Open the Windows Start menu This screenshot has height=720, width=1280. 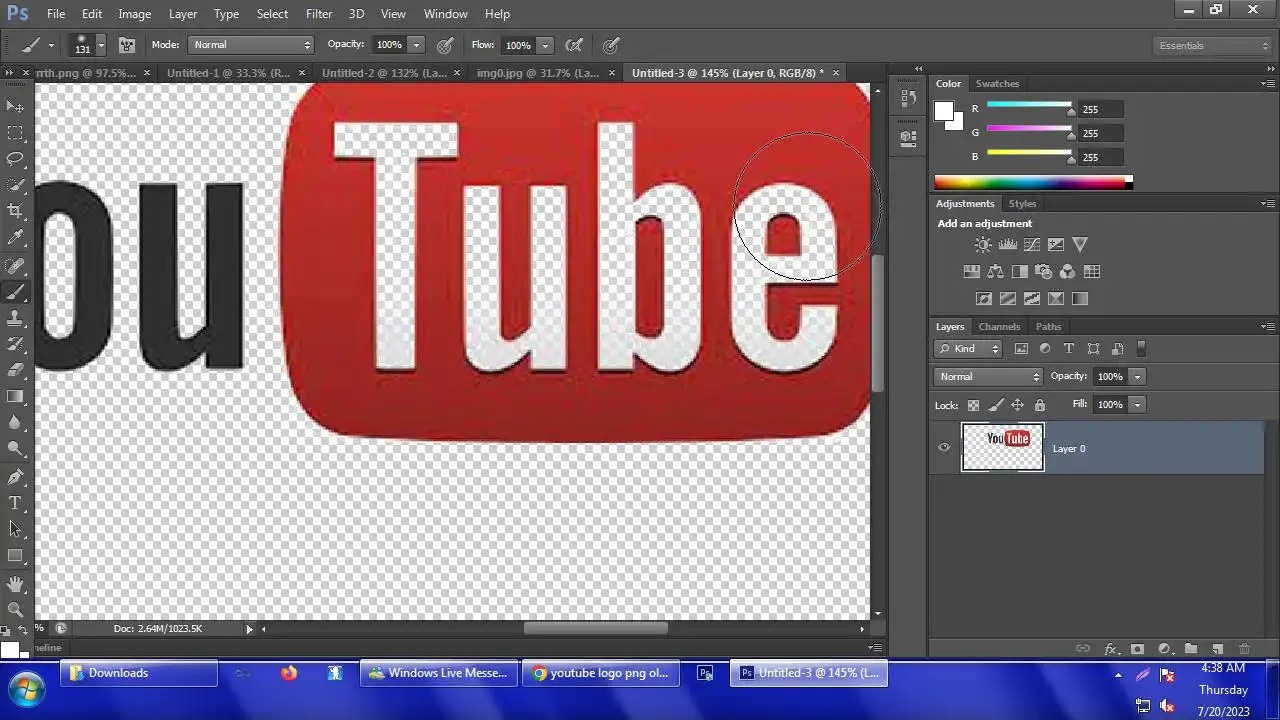25,689
